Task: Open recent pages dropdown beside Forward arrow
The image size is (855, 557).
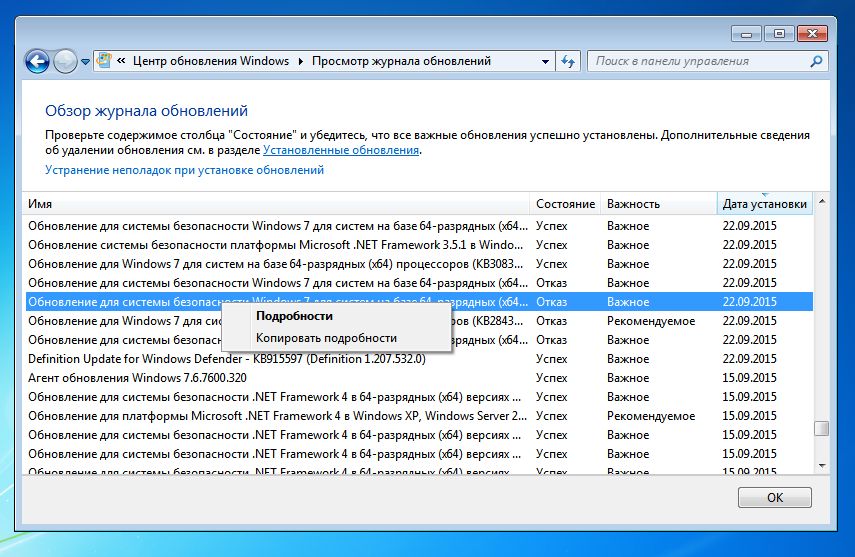Action: pos(85,62)
